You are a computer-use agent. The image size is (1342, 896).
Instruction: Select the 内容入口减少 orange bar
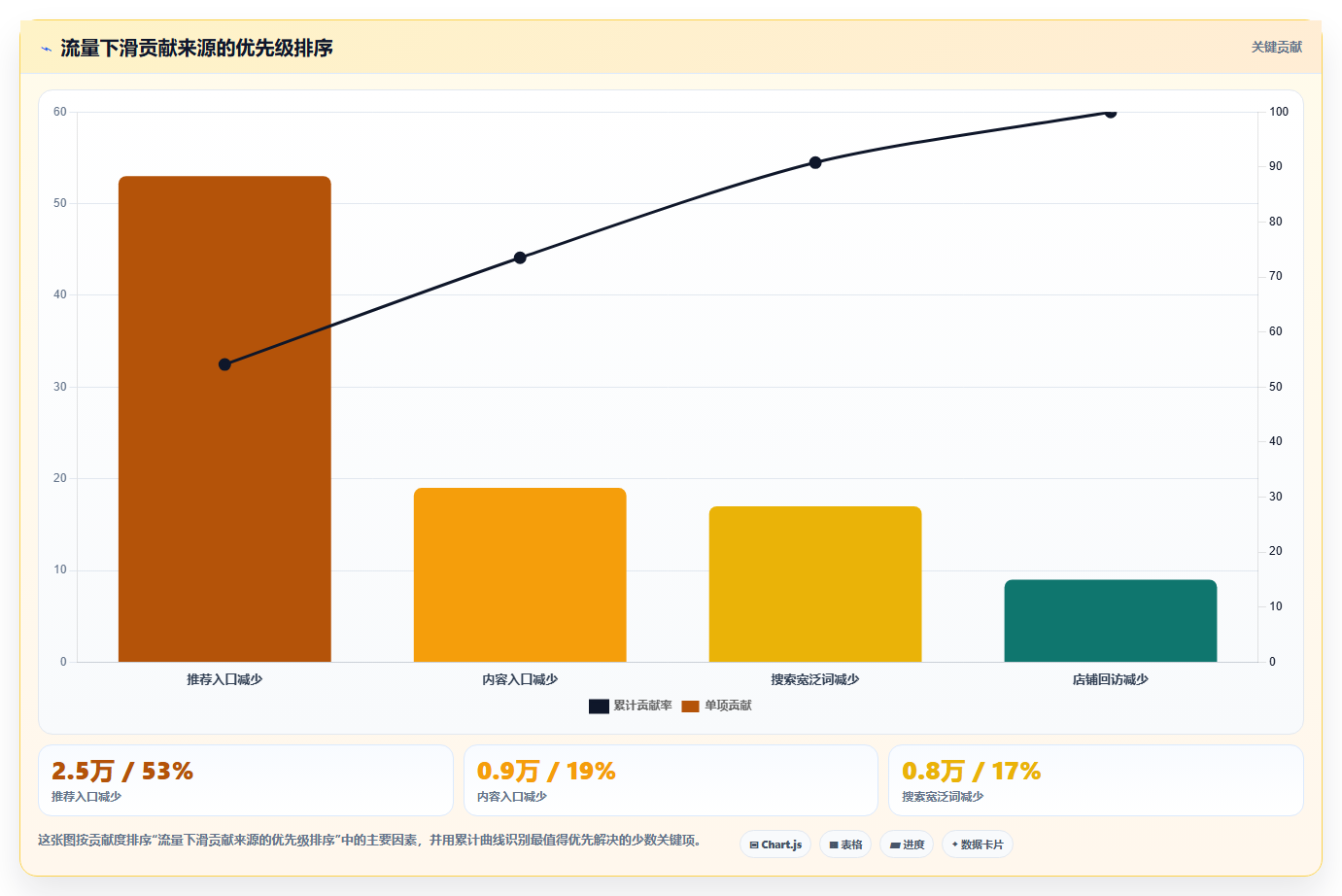click(520, 574)
